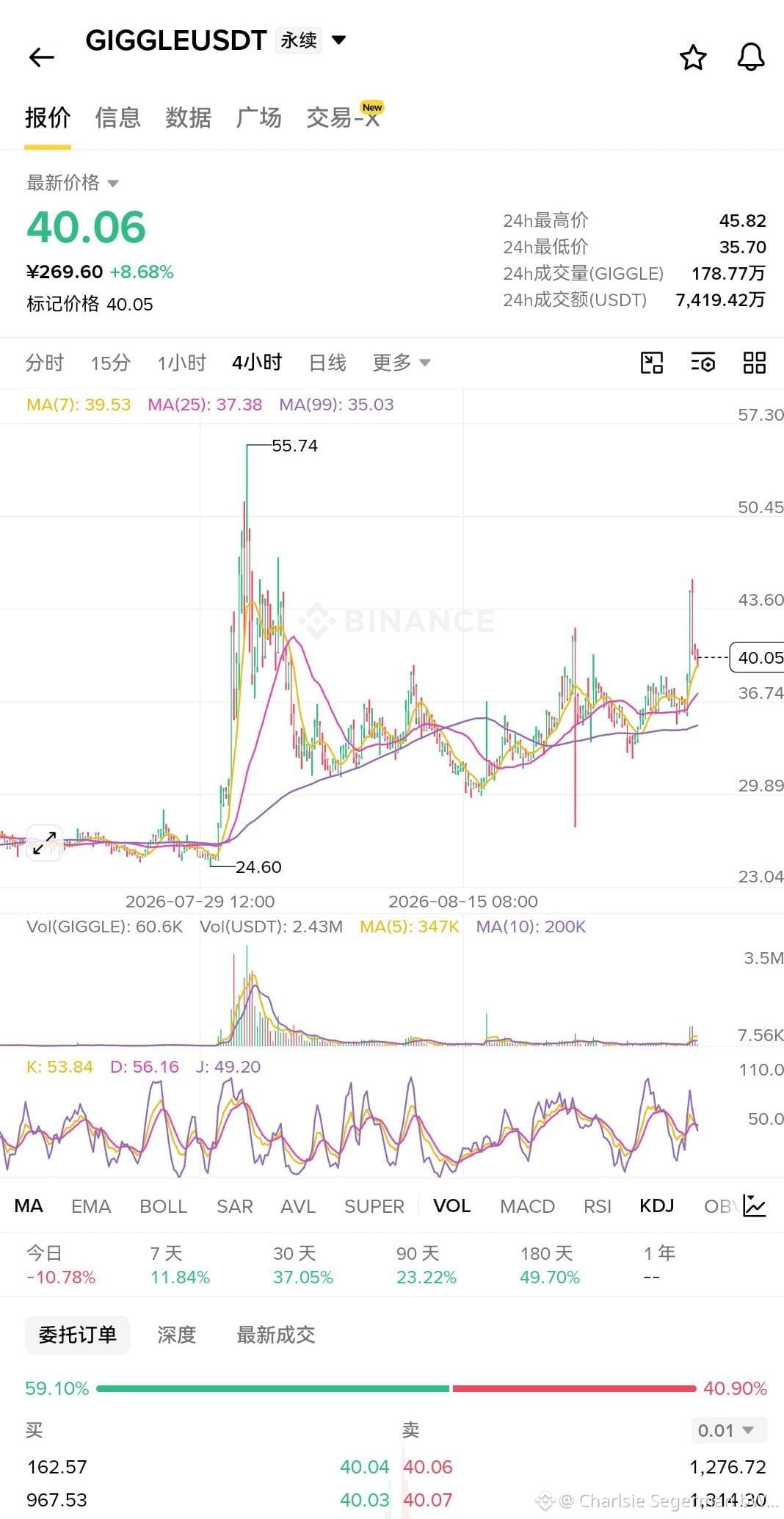Tap the 180天 49.70% performance item

(550, 1265)
